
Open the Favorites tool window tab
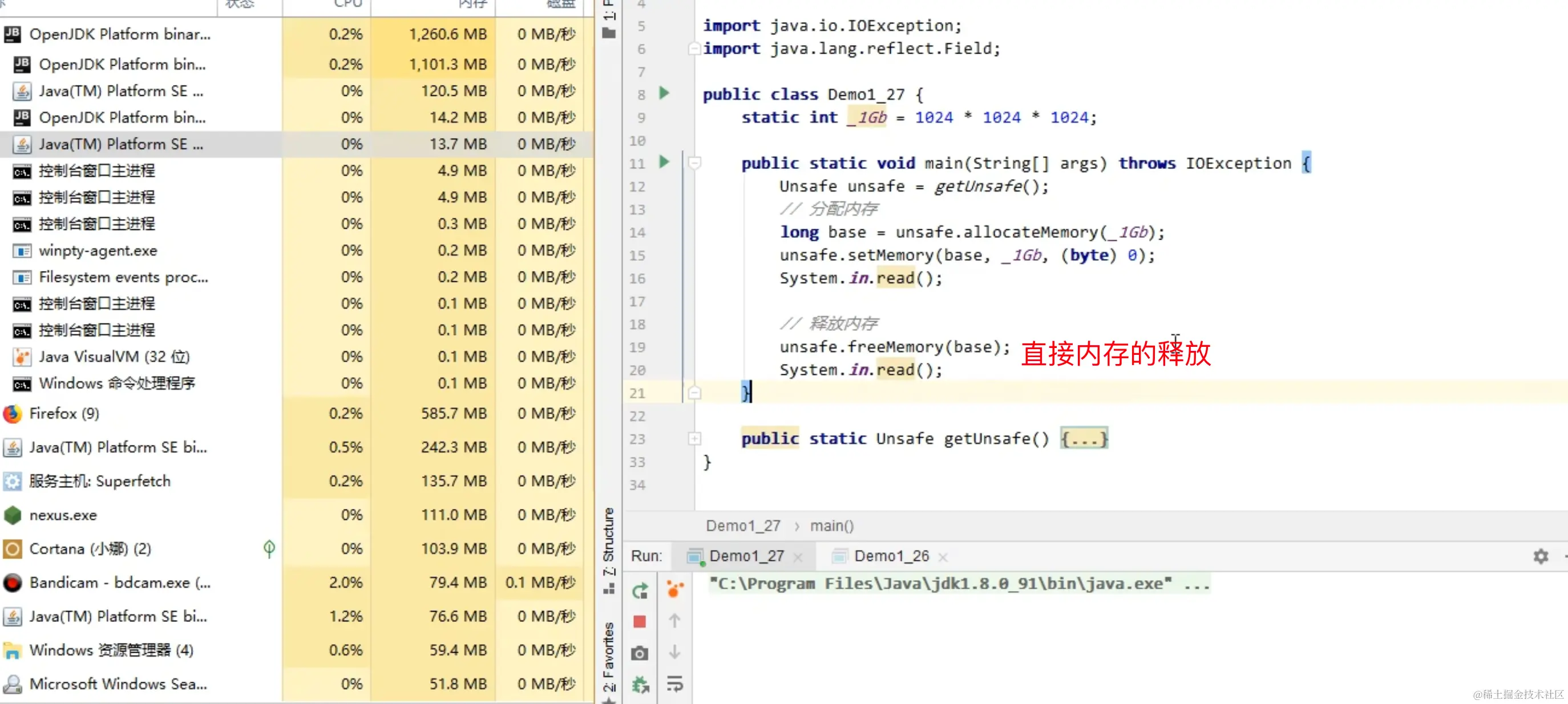(608, 657)
